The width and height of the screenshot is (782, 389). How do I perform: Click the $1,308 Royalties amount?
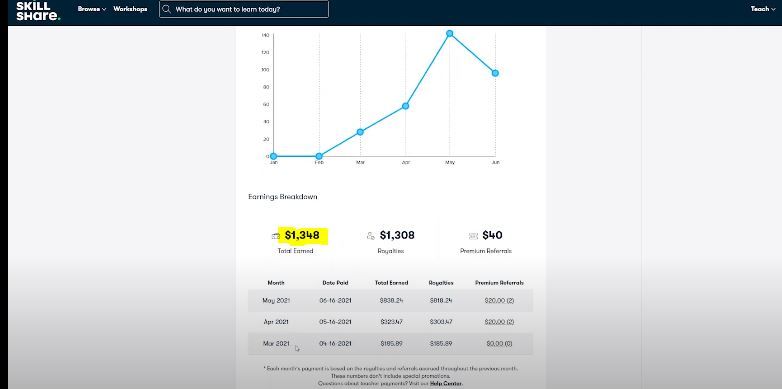coord(397,235)
